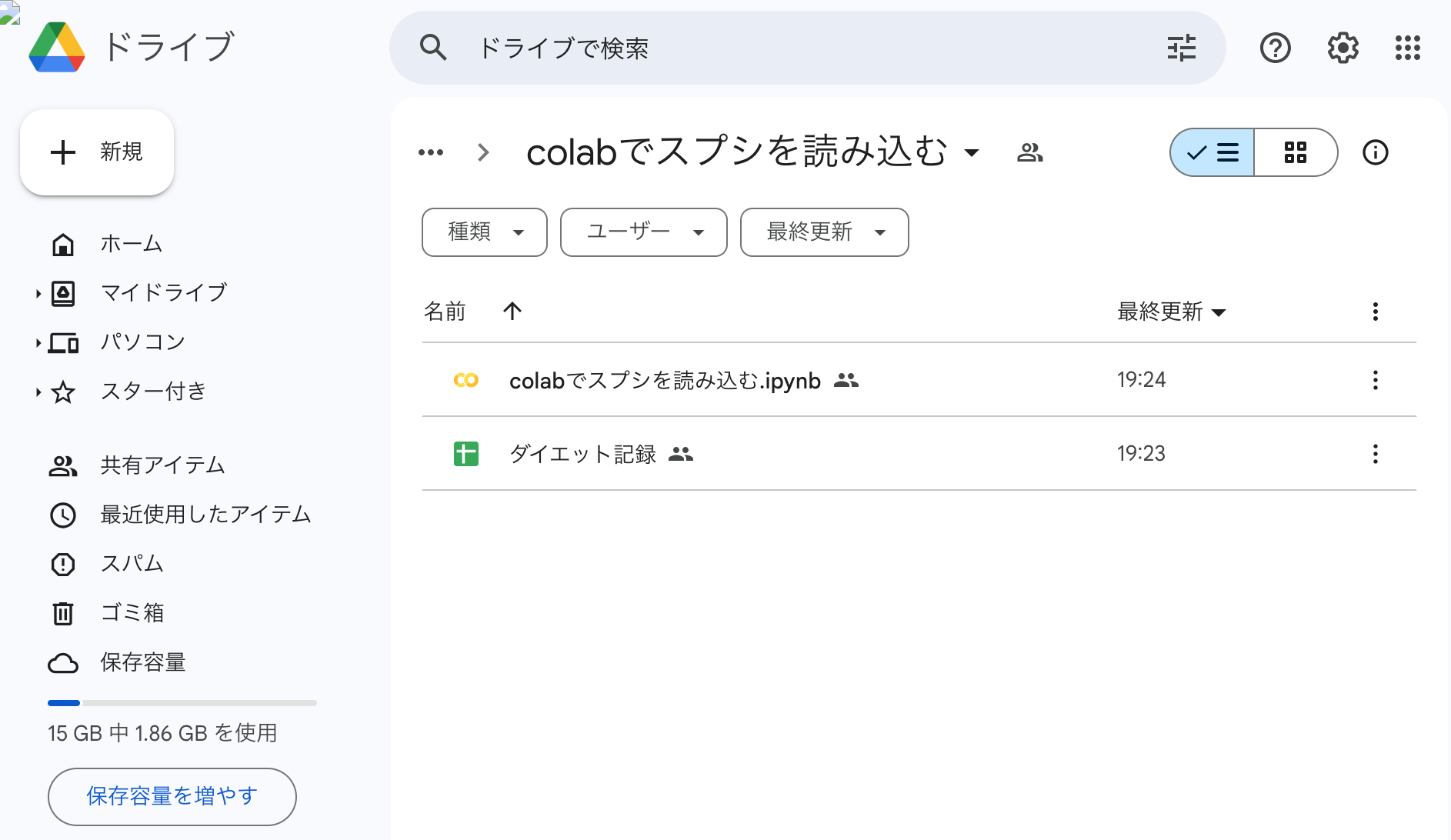The image size is (1451, 840).
Task: Click the Google Drive logo
Action: 55,47
